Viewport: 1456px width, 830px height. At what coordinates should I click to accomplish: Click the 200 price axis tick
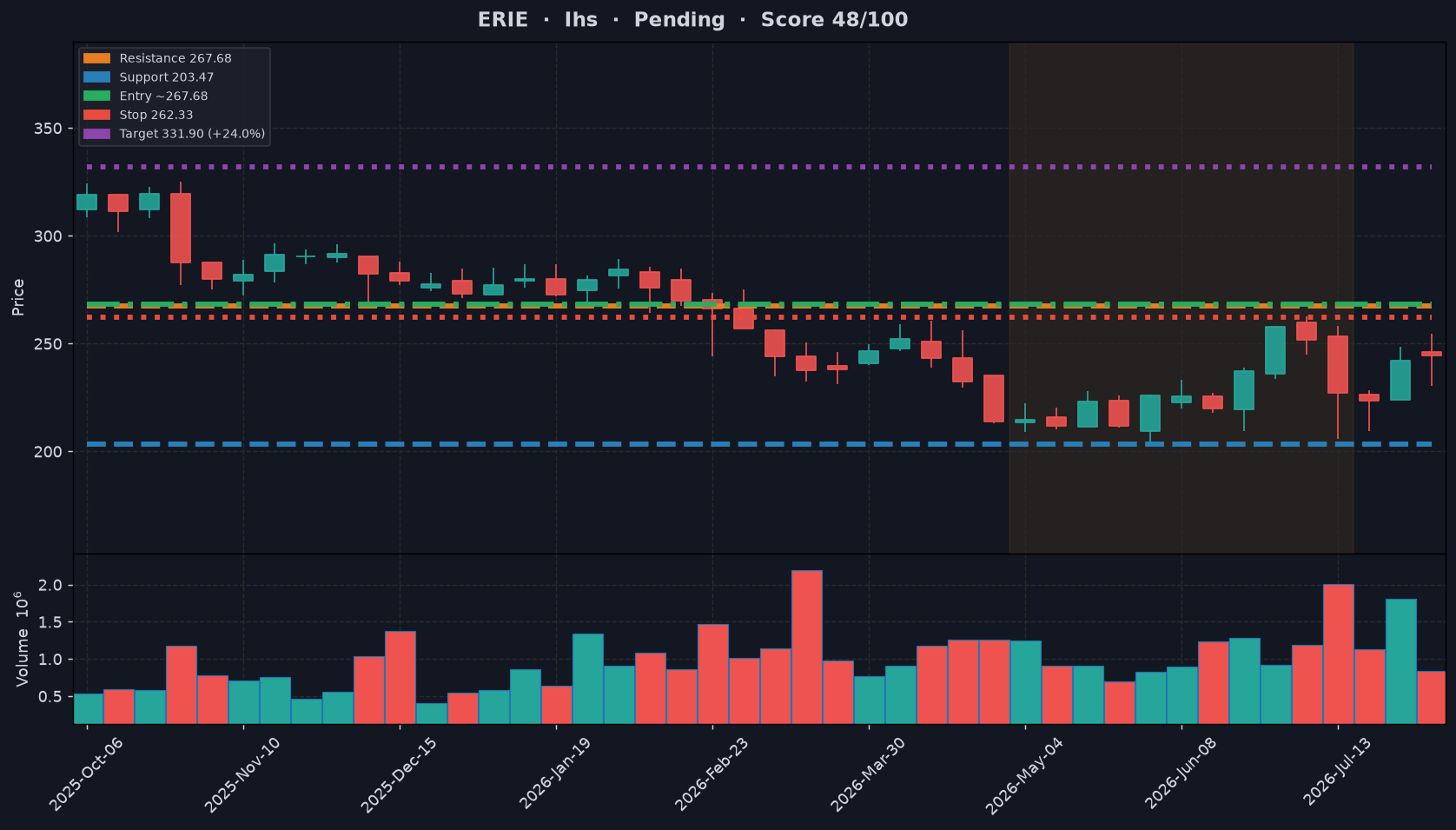48,452
